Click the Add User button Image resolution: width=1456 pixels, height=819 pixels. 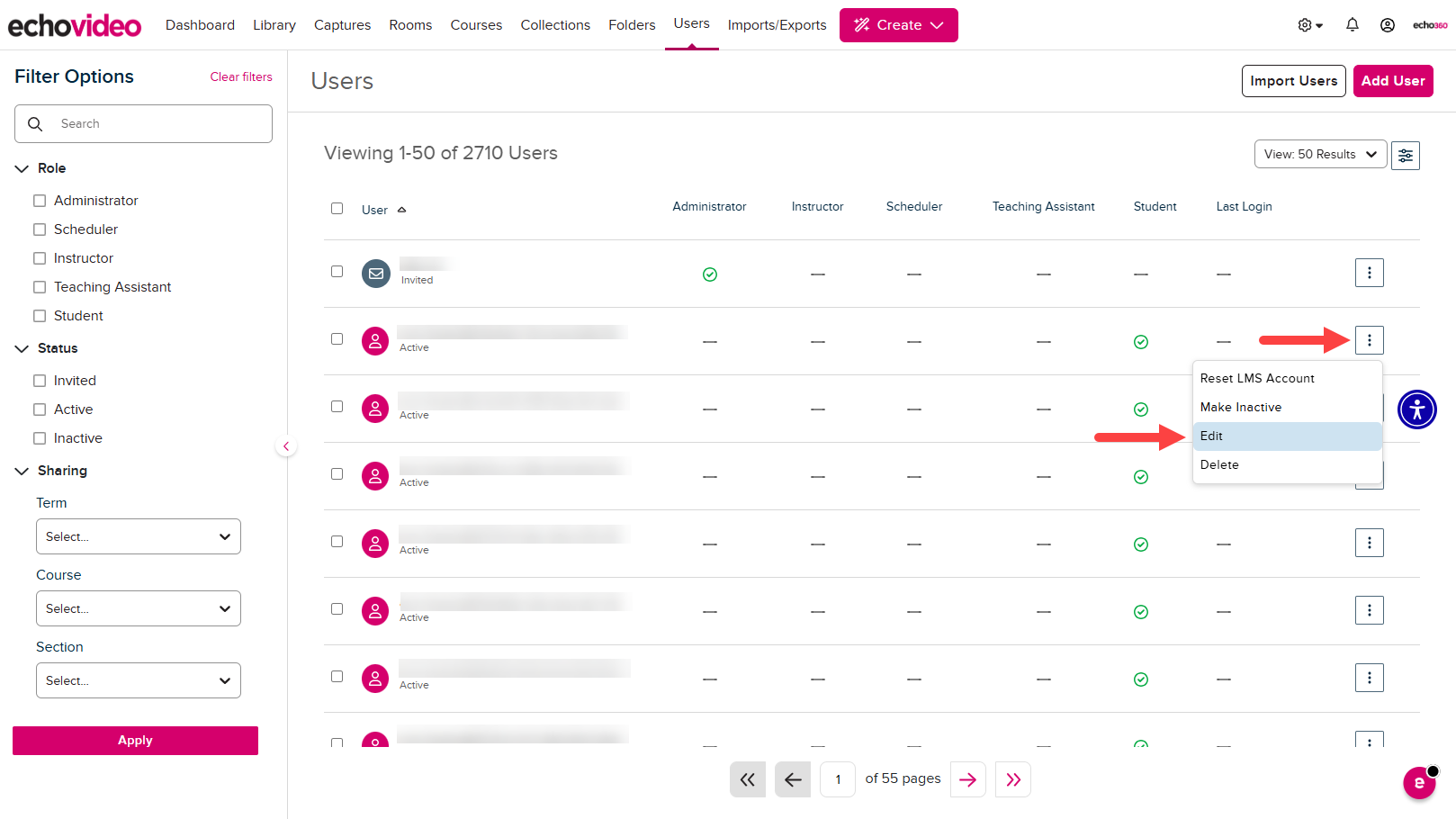pyautogui.click(x=1393, y=80)
